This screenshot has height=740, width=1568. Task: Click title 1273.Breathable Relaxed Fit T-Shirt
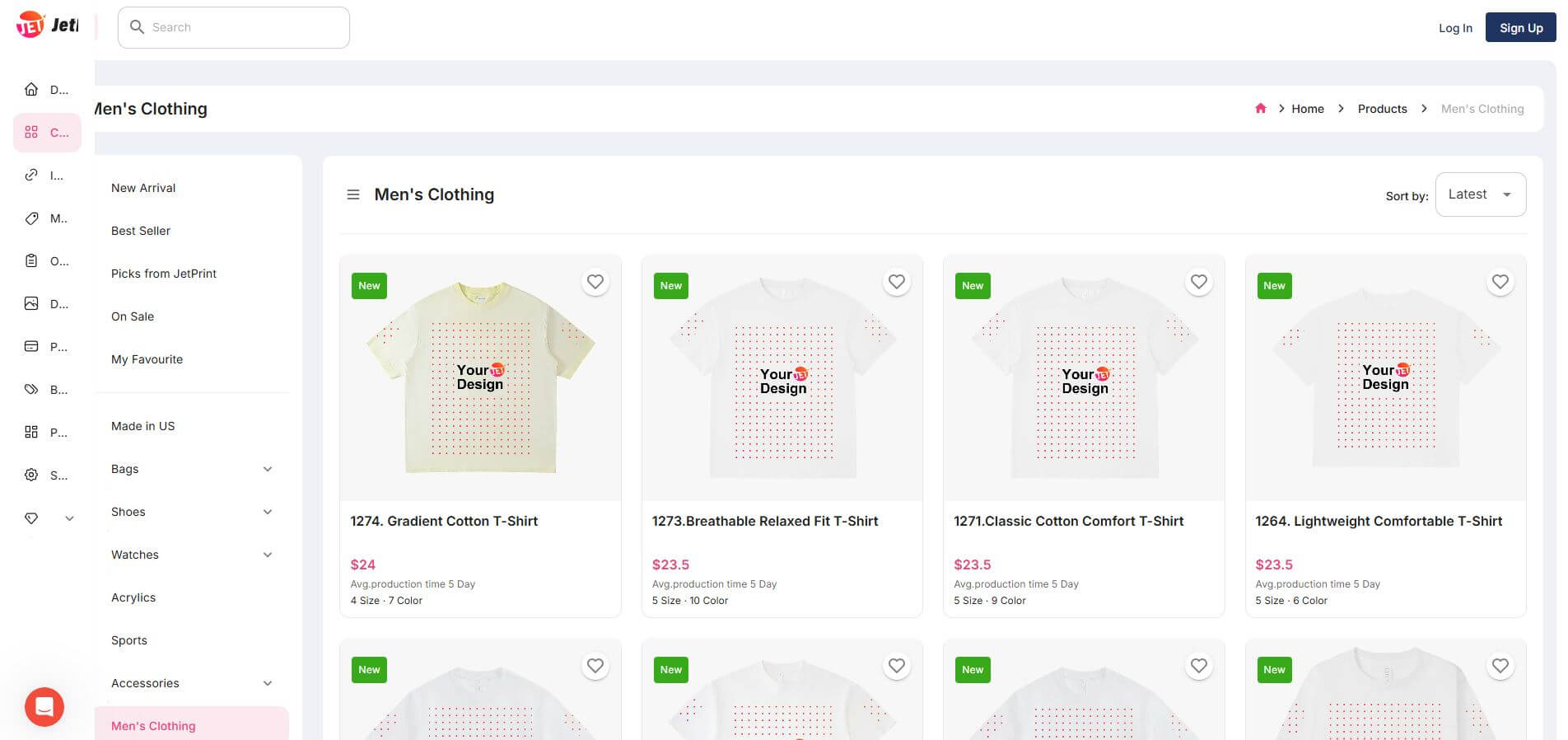click(765, 521)
